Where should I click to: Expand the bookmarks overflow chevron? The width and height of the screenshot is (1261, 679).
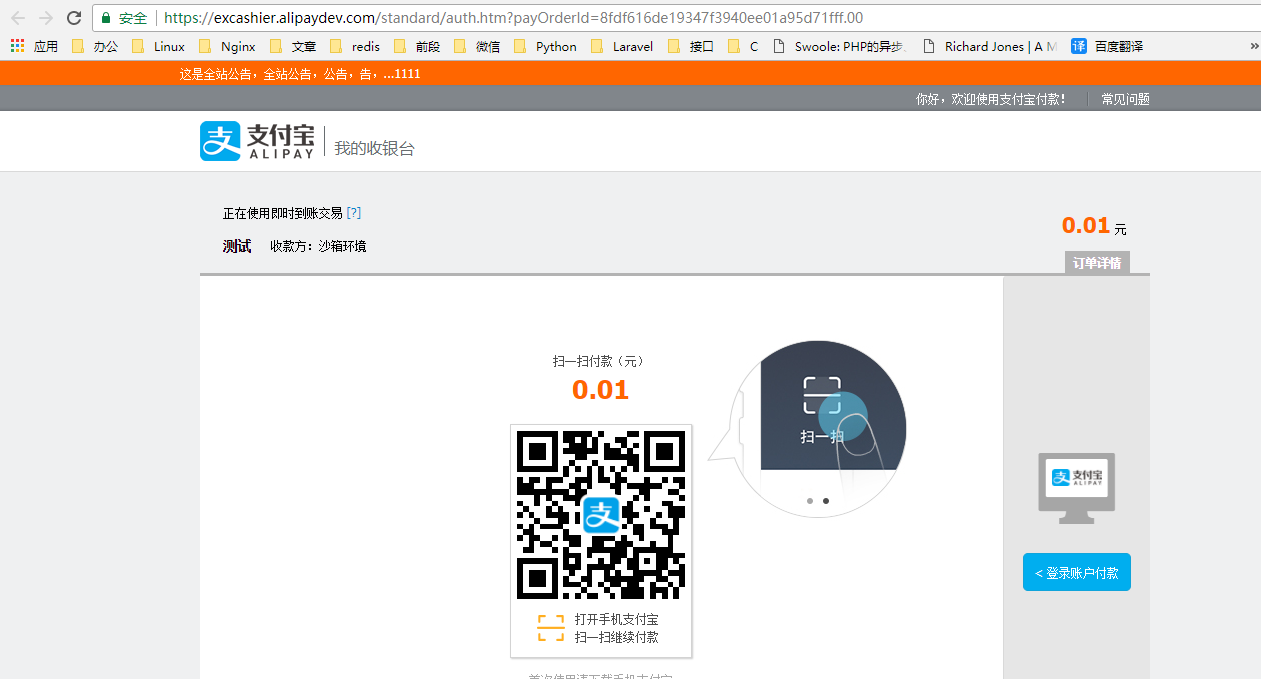coord(1254,46)
